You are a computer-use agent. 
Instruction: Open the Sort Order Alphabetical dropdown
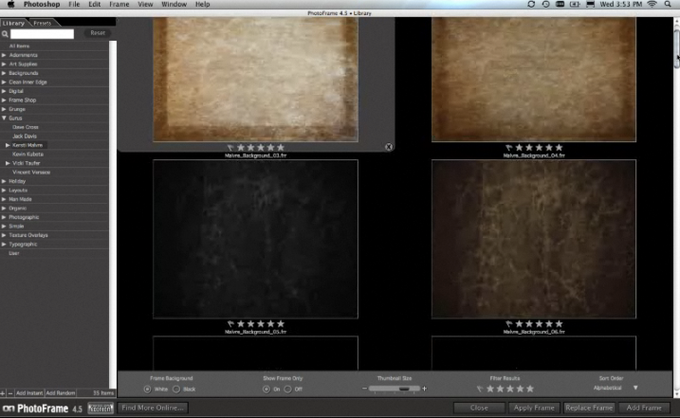[614, 388]
